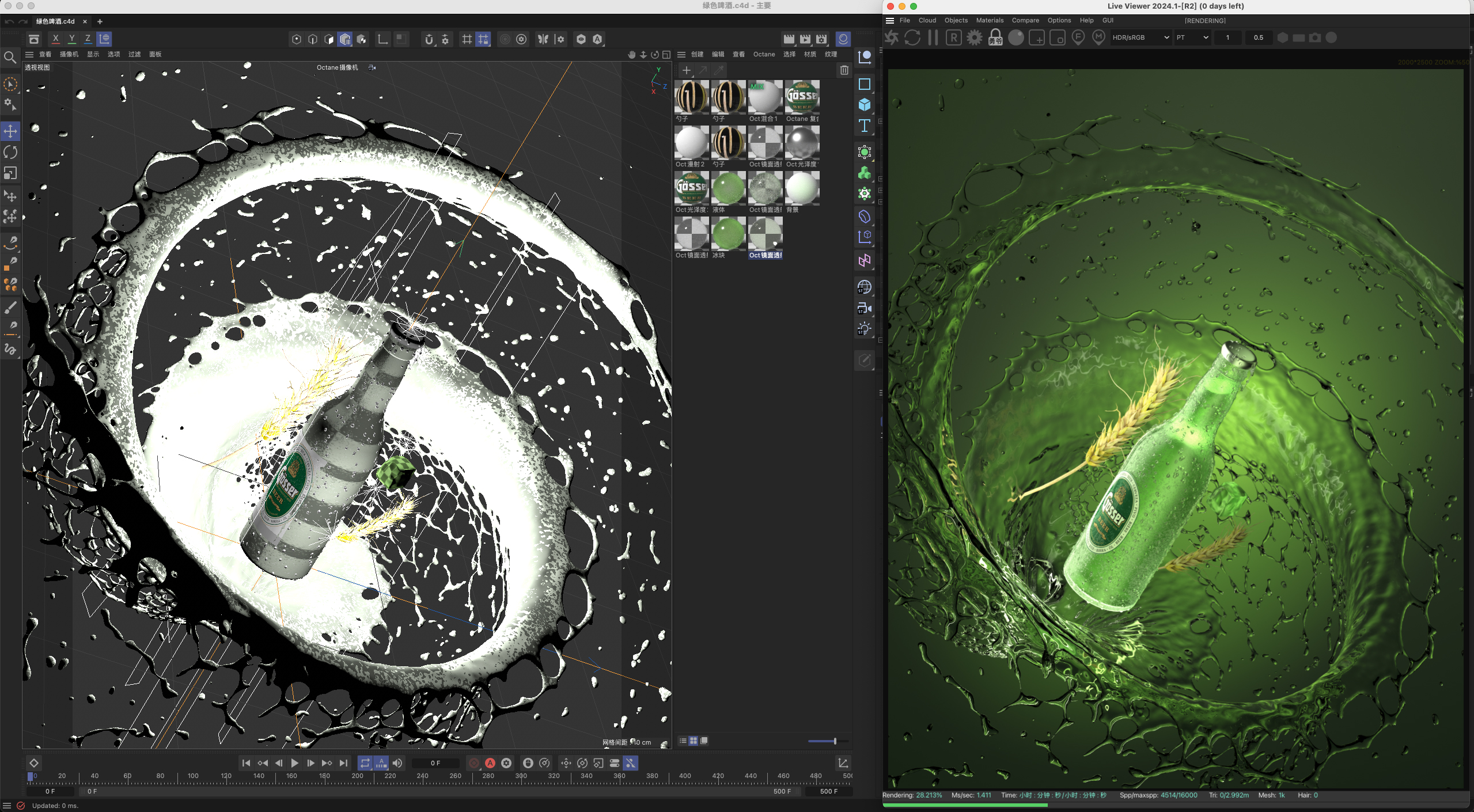The image size is (1474, 812).
Task: Select the 液体 green material thumbnail
Action: (x=728, y=188)
